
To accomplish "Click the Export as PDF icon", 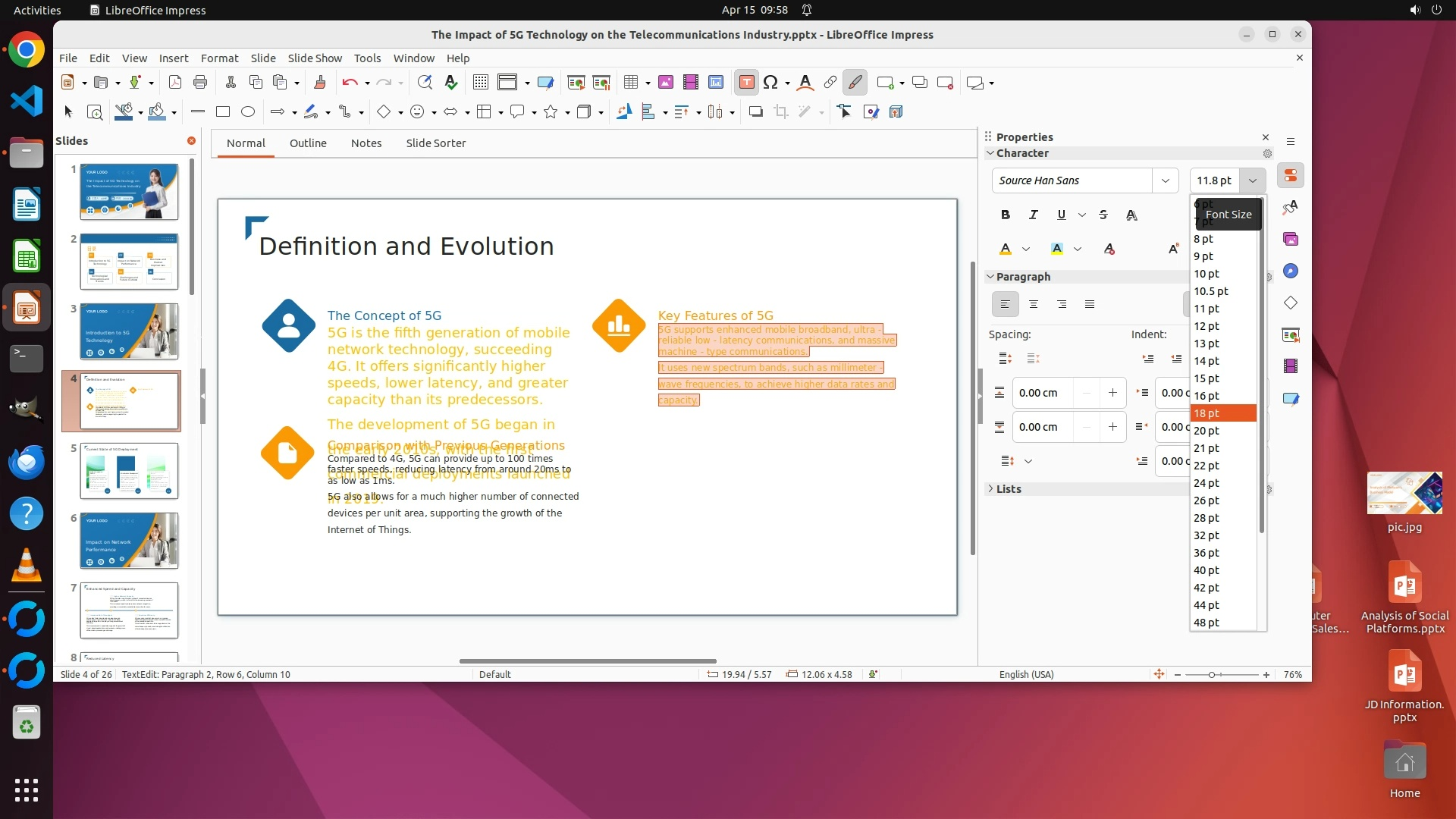I will [175, 83].
